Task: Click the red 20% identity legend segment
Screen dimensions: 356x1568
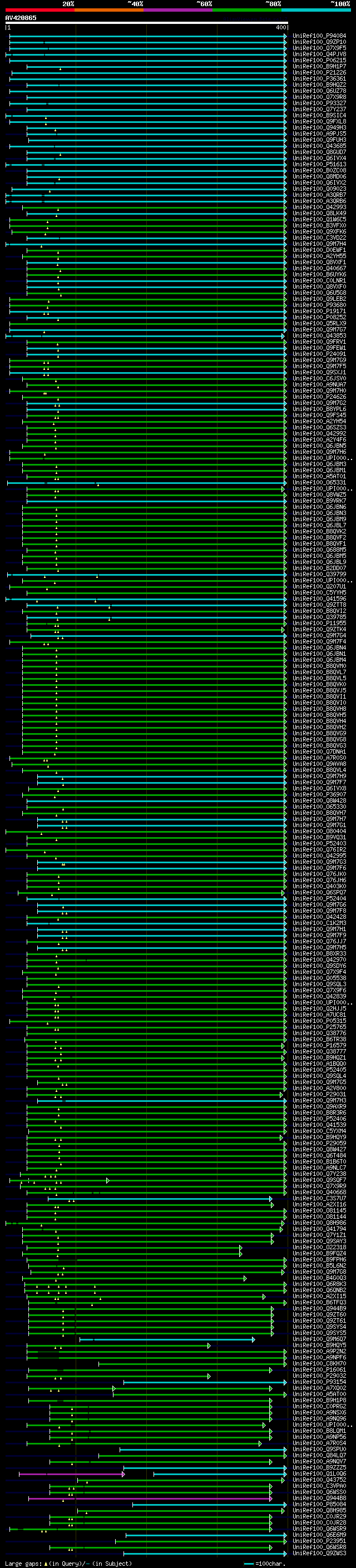Action: (39, 10)
